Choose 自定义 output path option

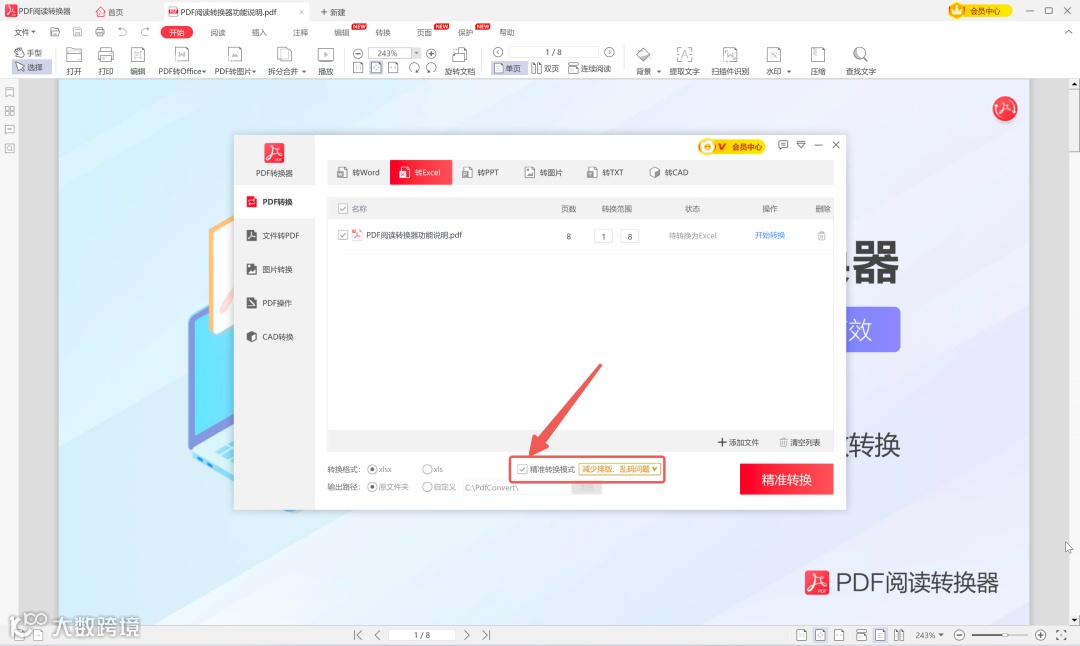pyautogui.click(x=427, y=487)
